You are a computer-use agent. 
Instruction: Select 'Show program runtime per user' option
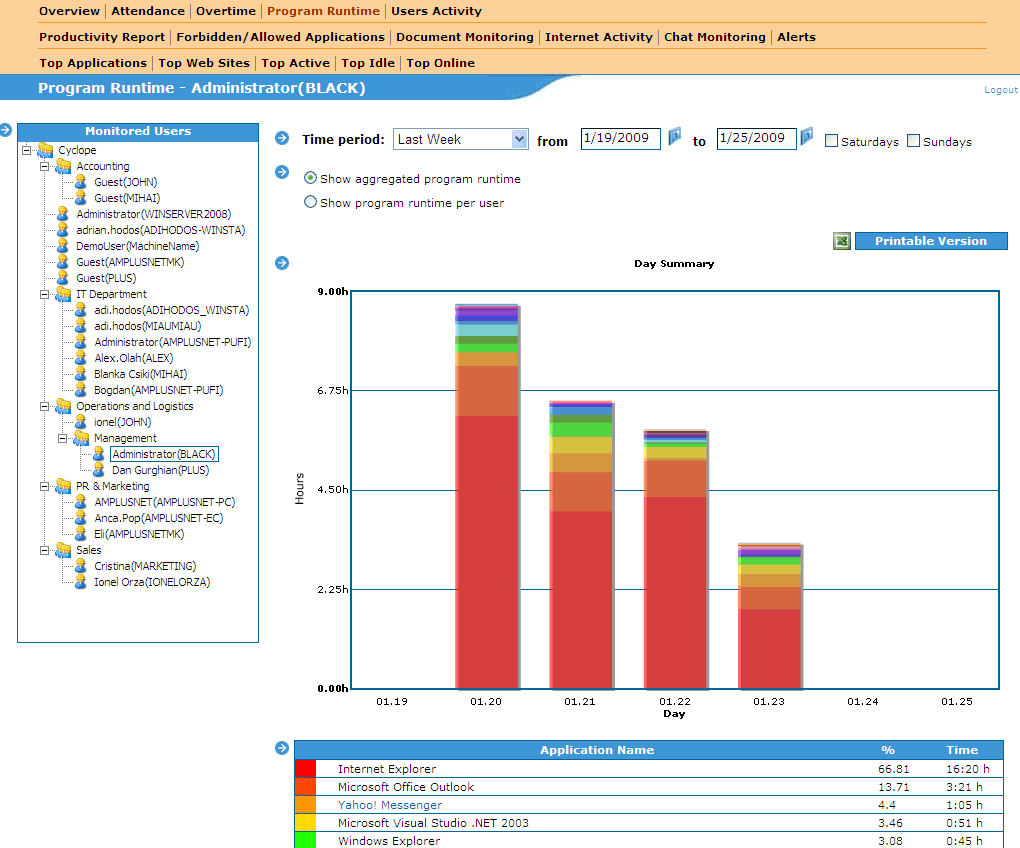311,202
